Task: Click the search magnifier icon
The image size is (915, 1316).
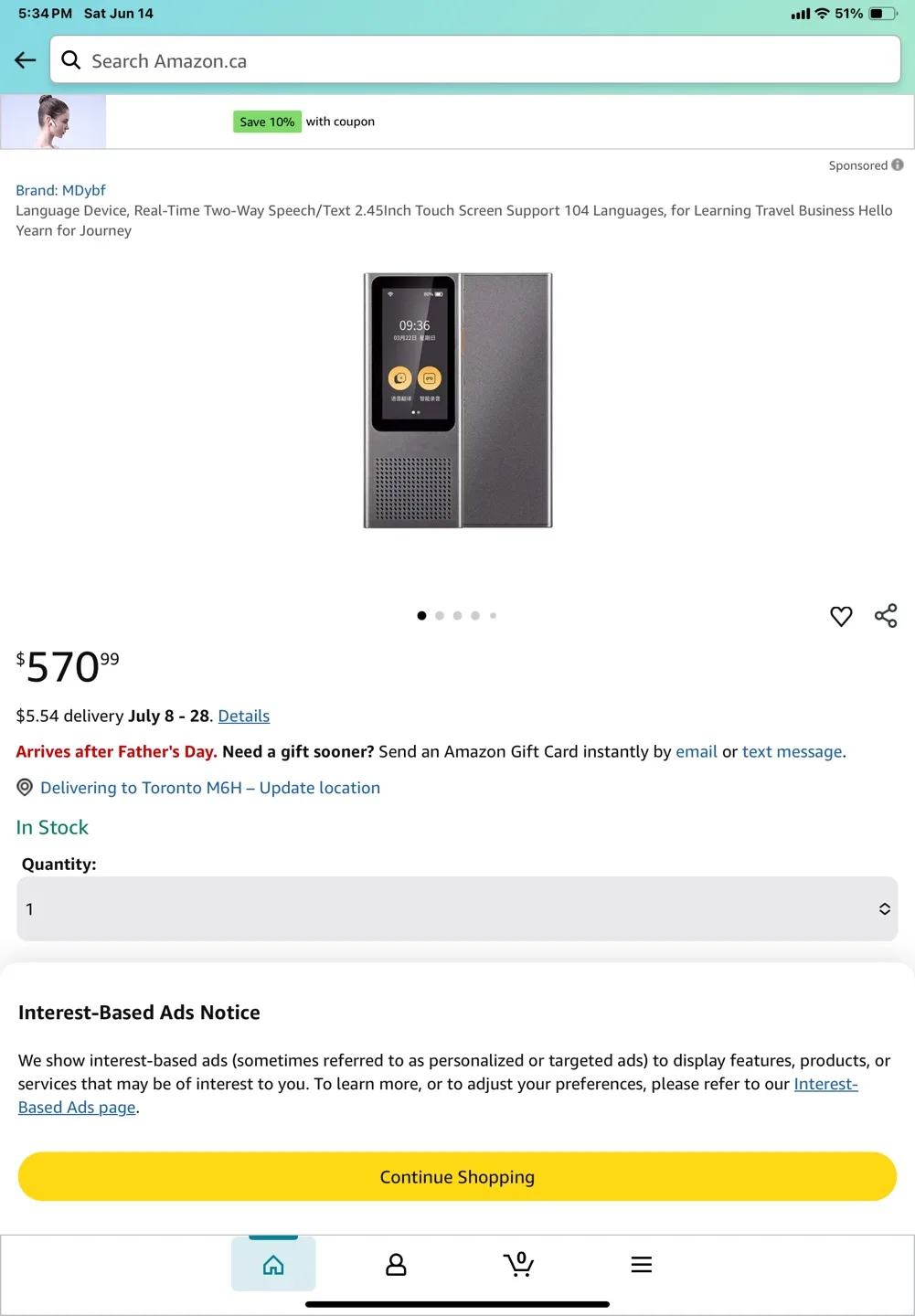Action: click(70, 59)
